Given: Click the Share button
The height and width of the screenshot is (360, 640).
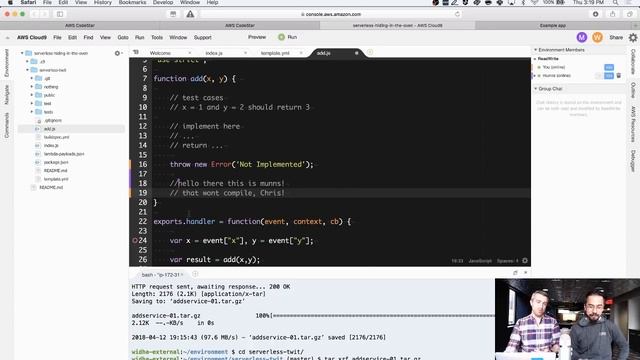Looking at the screenshot, I should point(616,37).
